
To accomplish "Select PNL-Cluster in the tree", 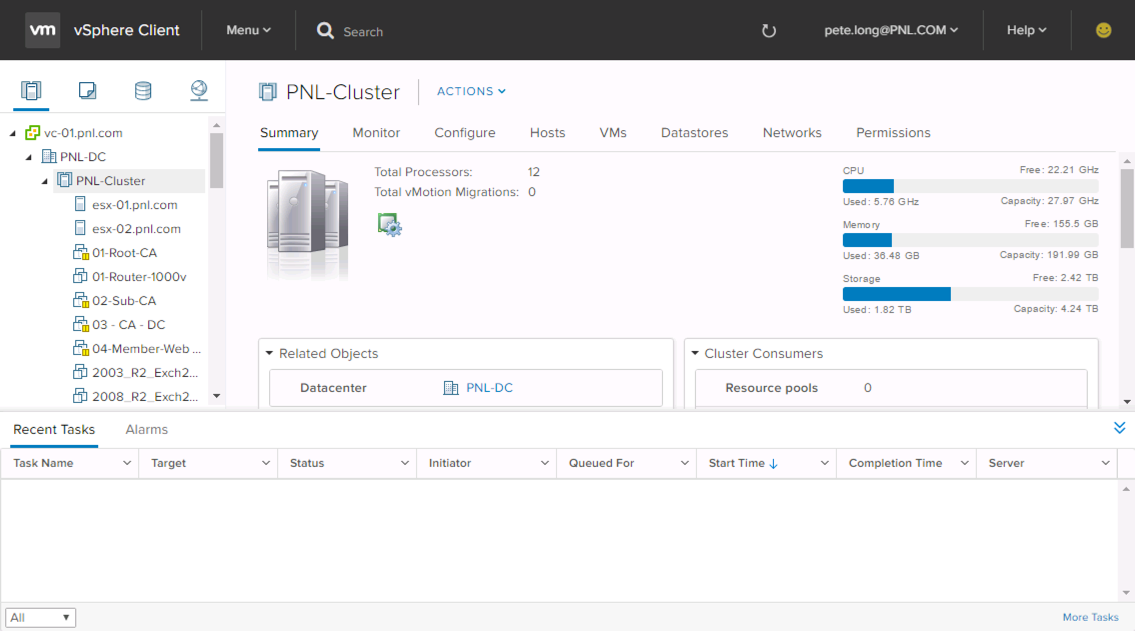I will point(110,181).
